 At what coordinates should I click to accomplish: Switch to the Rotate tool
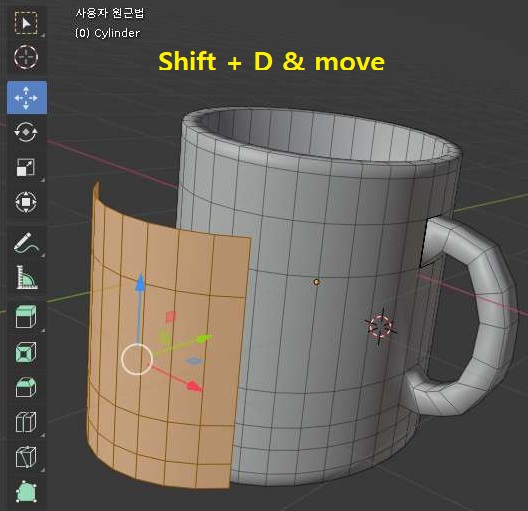[26, 132]
